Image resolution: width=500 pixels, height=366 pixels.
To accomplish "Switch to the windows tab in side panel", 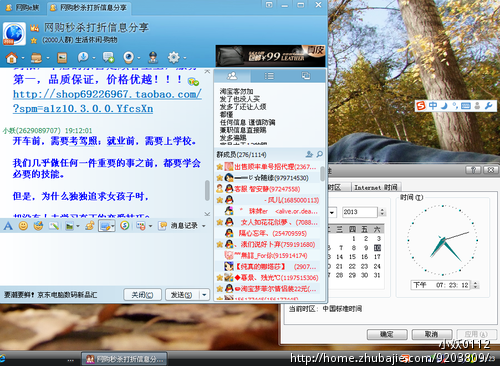I will (306, 76).
